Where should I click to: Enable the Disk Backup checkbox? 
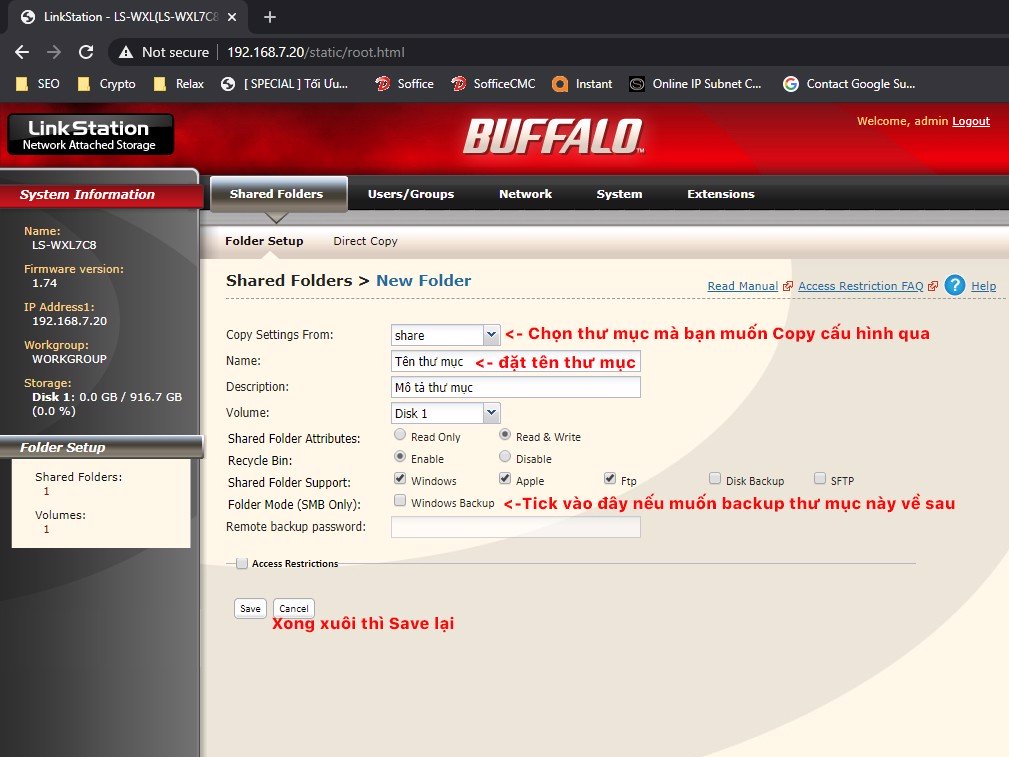point(715,478)
